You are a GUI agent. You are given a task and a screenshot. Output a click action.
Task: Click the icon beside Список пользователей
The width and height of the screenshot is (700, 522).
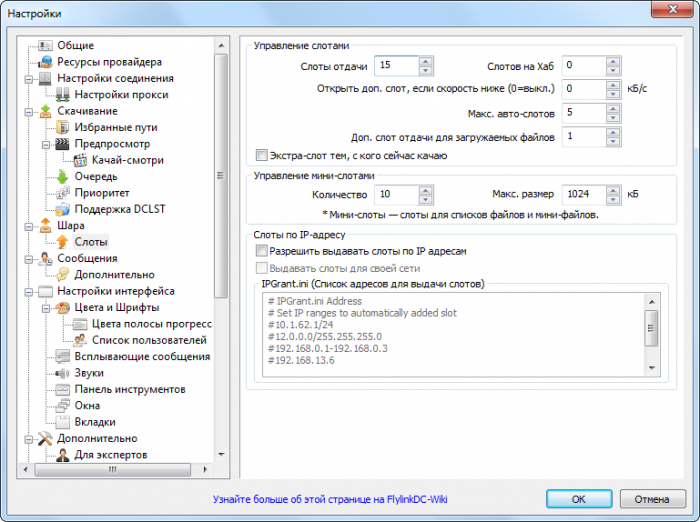80,340
